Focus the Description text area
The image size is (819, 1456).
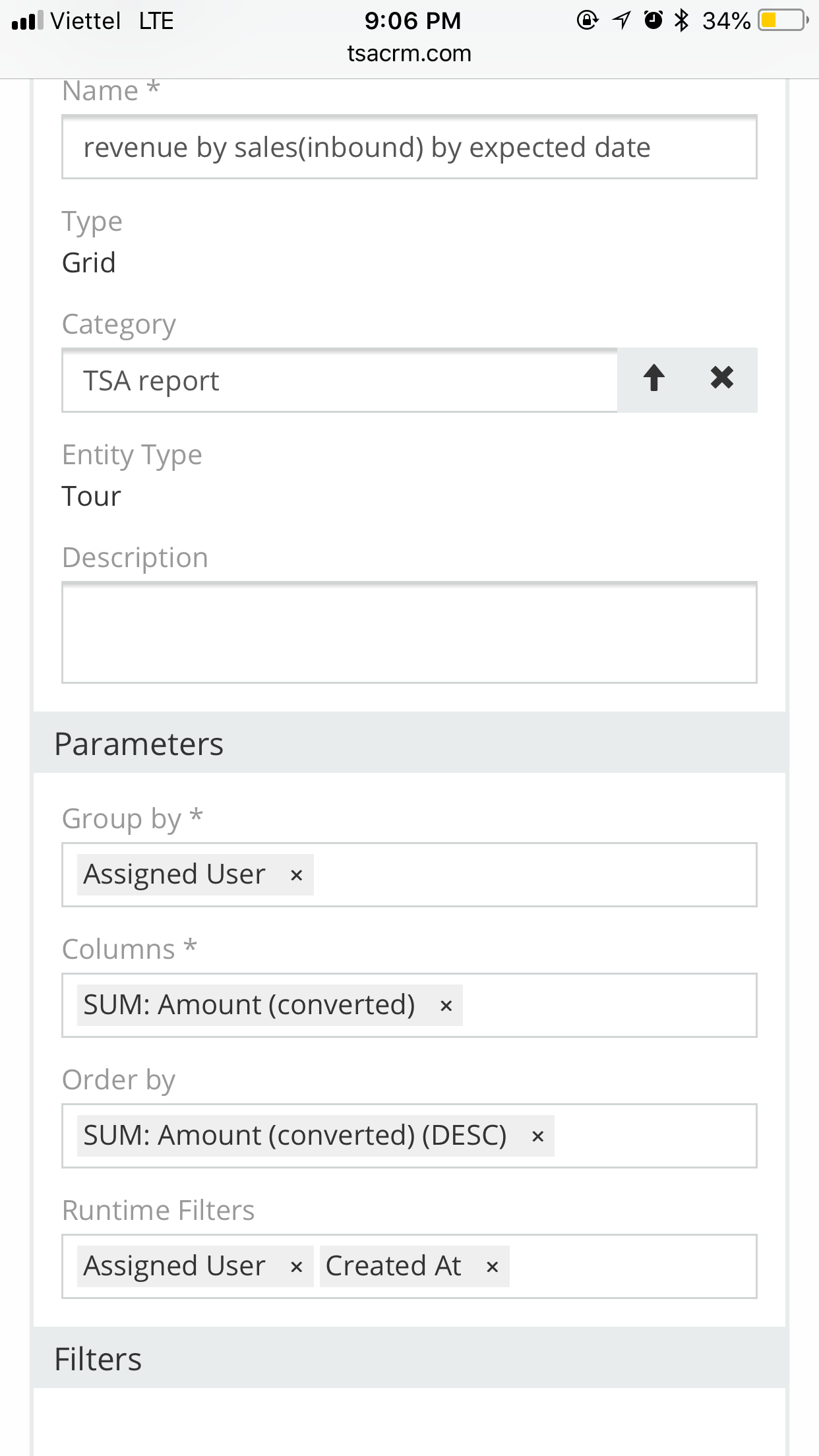point(409,632)
